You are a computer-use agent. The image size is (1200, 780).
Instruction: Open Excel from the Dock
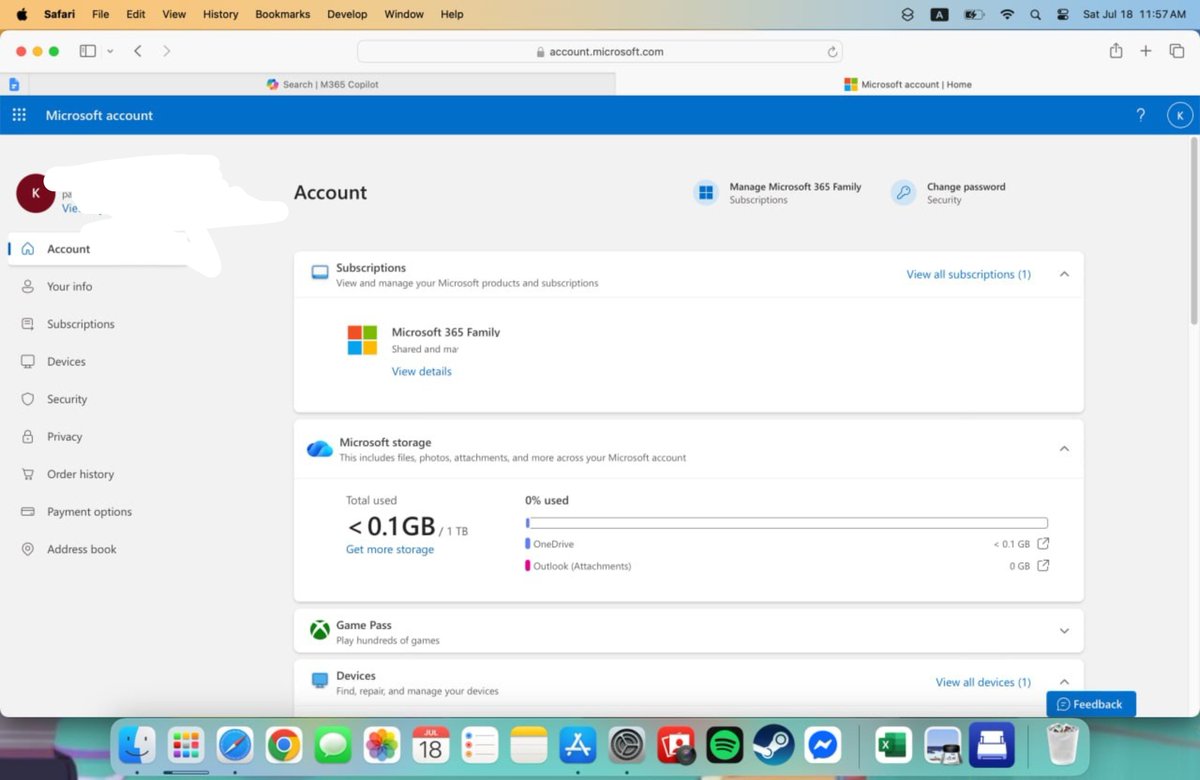point(892,745)
